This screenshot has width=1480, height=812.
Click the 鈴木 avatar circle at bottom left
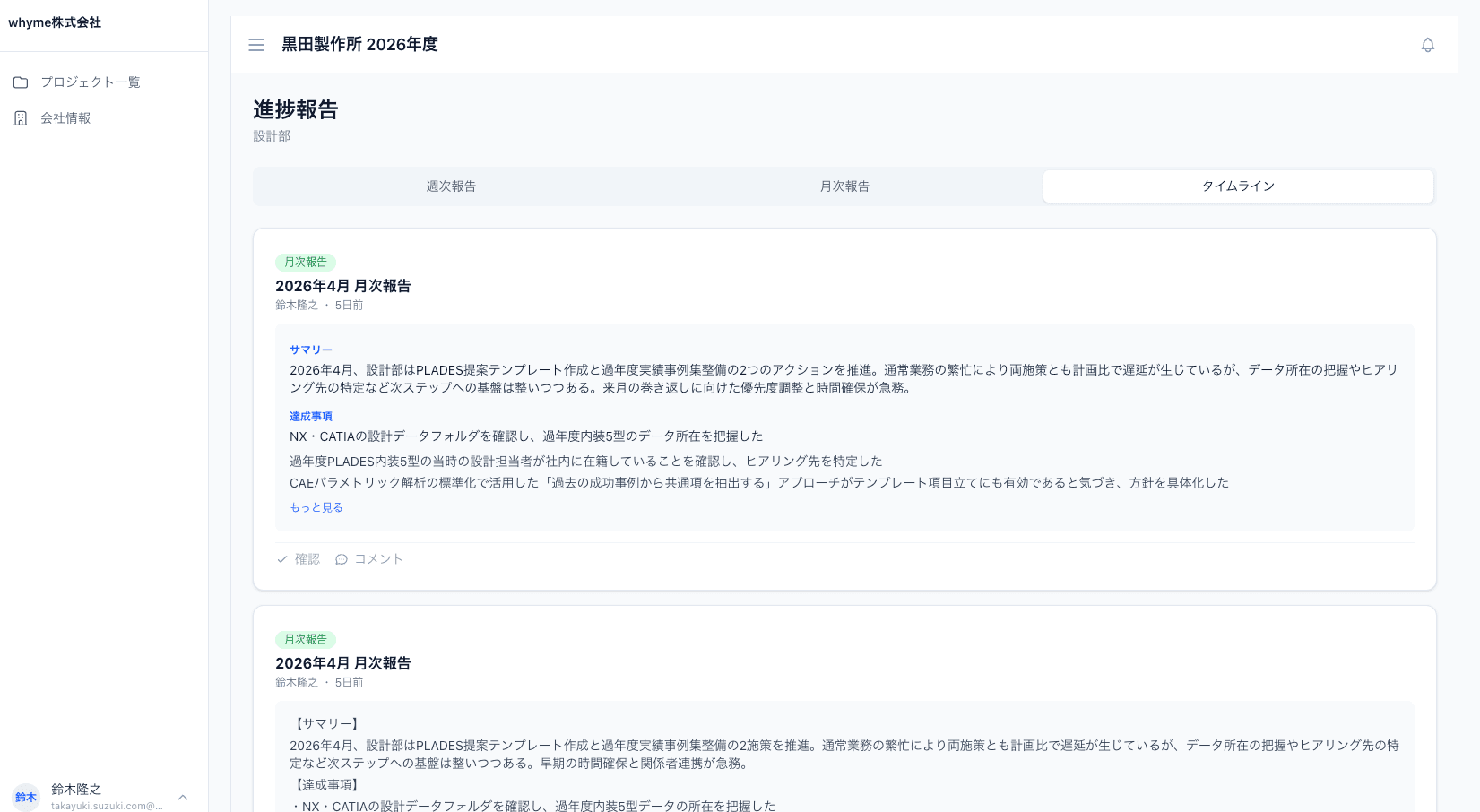25,797
